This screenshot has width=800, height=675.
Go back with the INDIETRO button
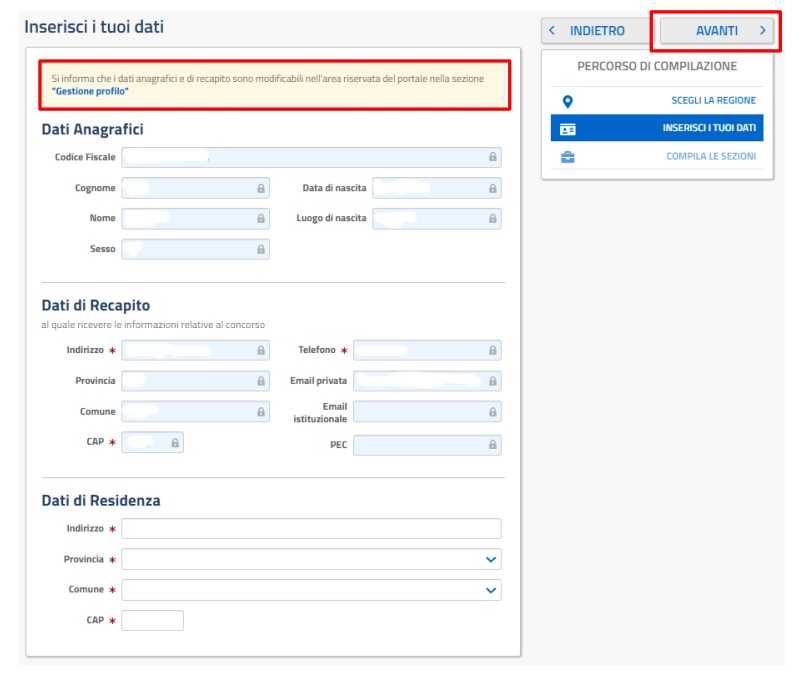[x=596, y=31]
